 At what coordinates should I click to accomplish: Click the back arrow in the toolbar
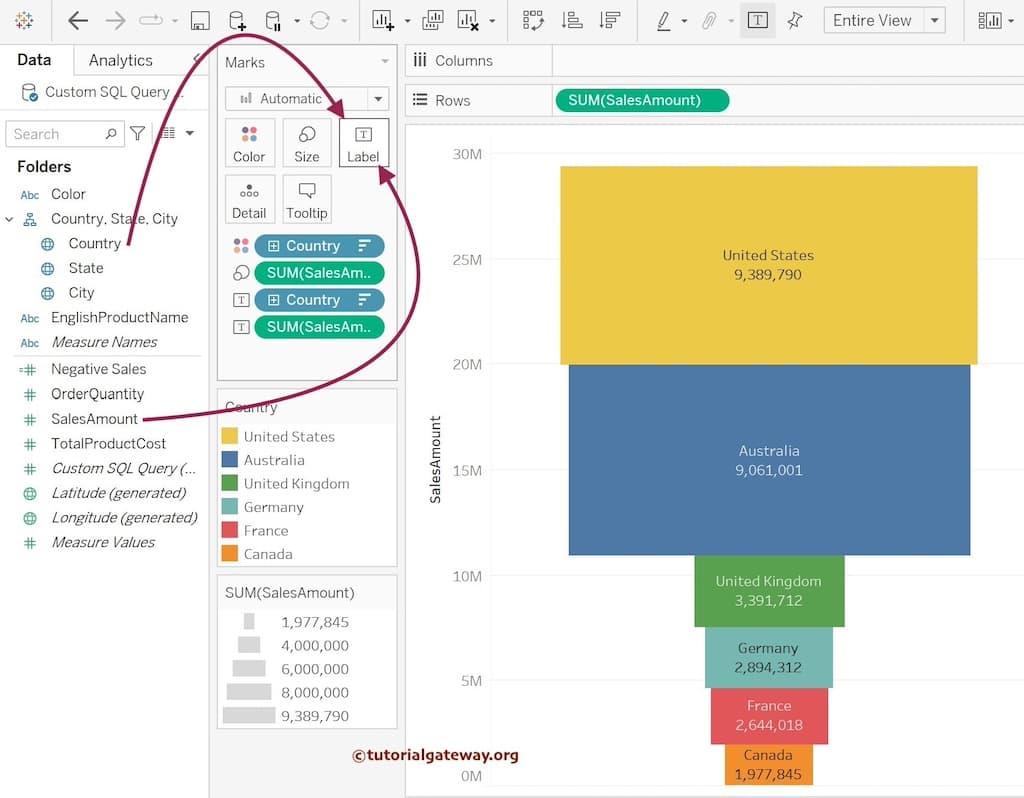[x=78, y=21]
